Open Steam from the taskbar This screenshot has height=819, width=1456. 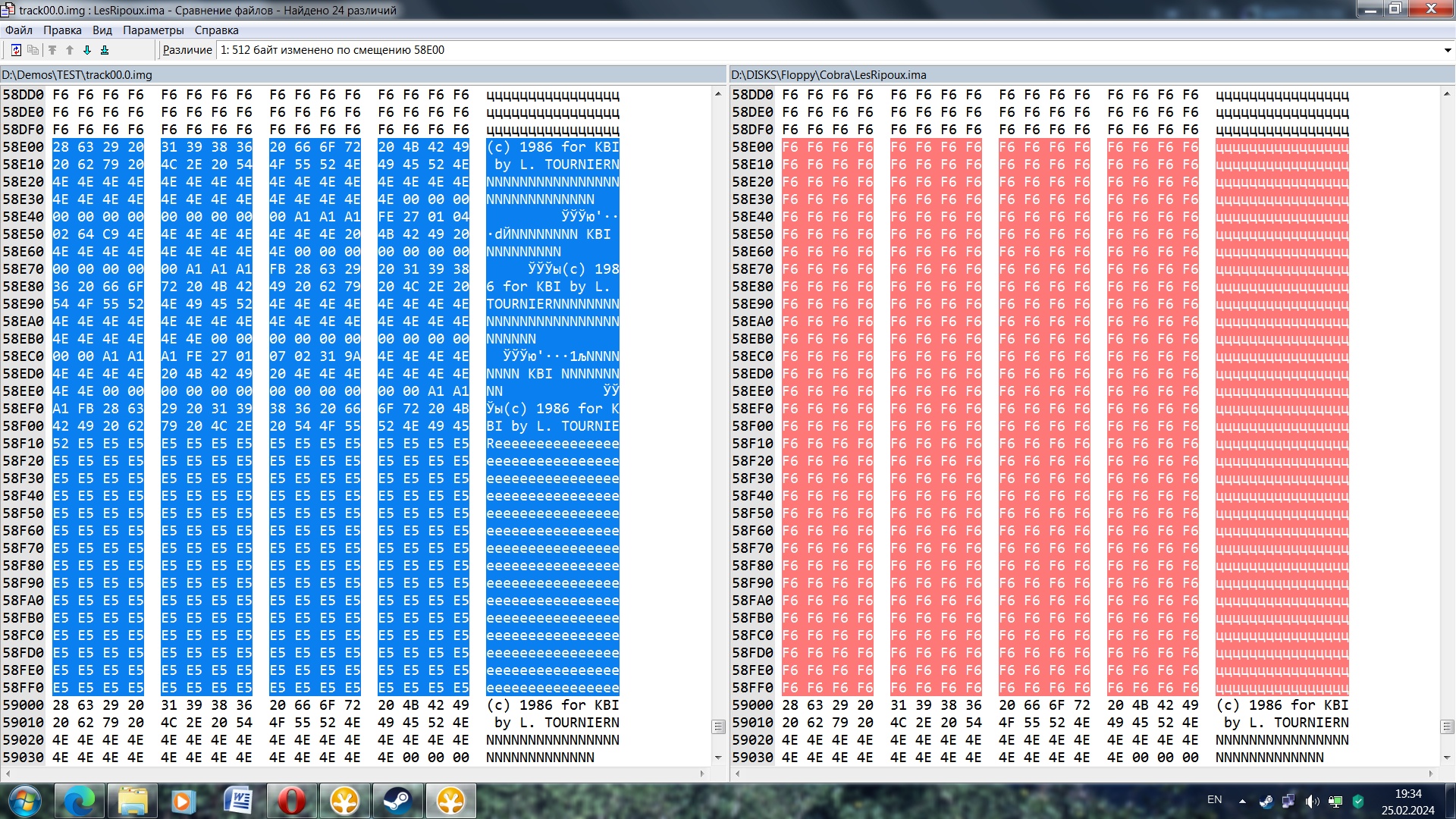(397, 801)
